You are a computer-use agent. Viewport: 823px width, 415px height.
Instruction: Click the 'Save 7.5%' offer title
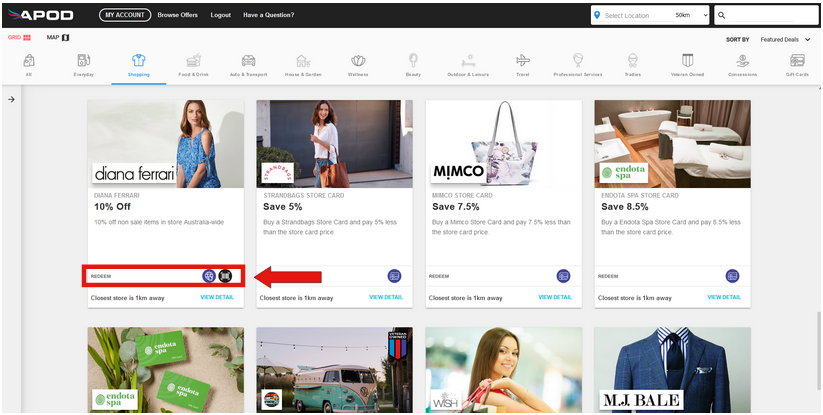(x=456, y=207)
